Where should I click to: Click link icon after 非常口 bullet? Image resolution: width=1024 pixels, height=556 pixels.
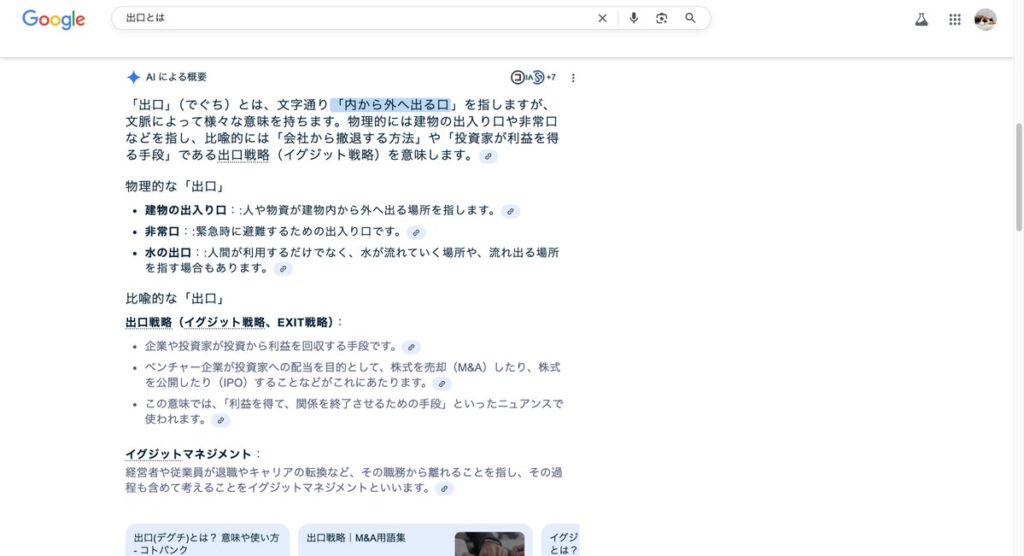416,232
